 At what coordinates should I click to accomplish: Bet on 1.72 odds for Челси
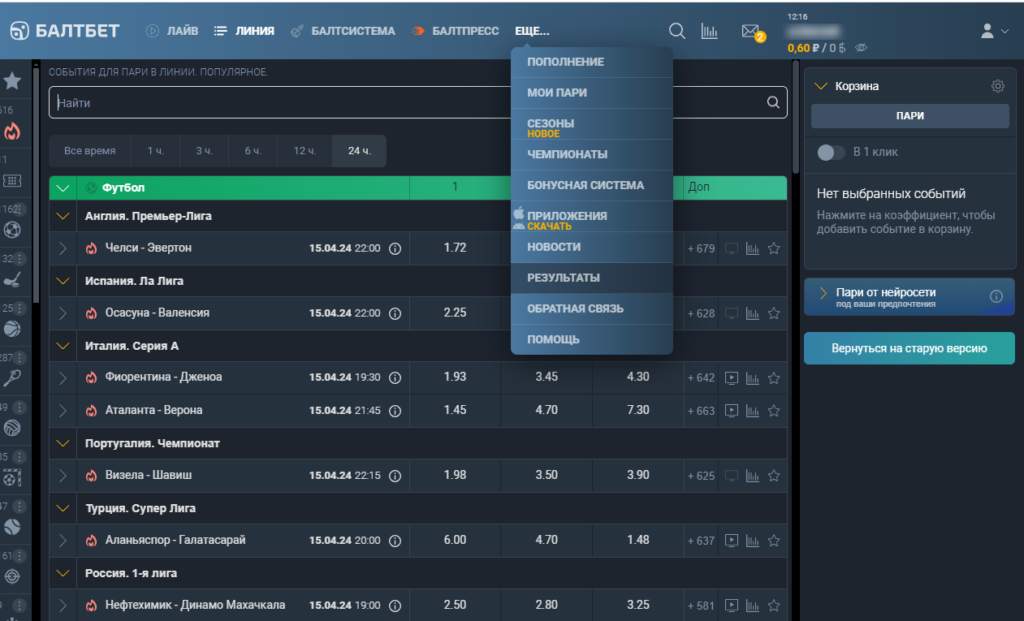455,248
